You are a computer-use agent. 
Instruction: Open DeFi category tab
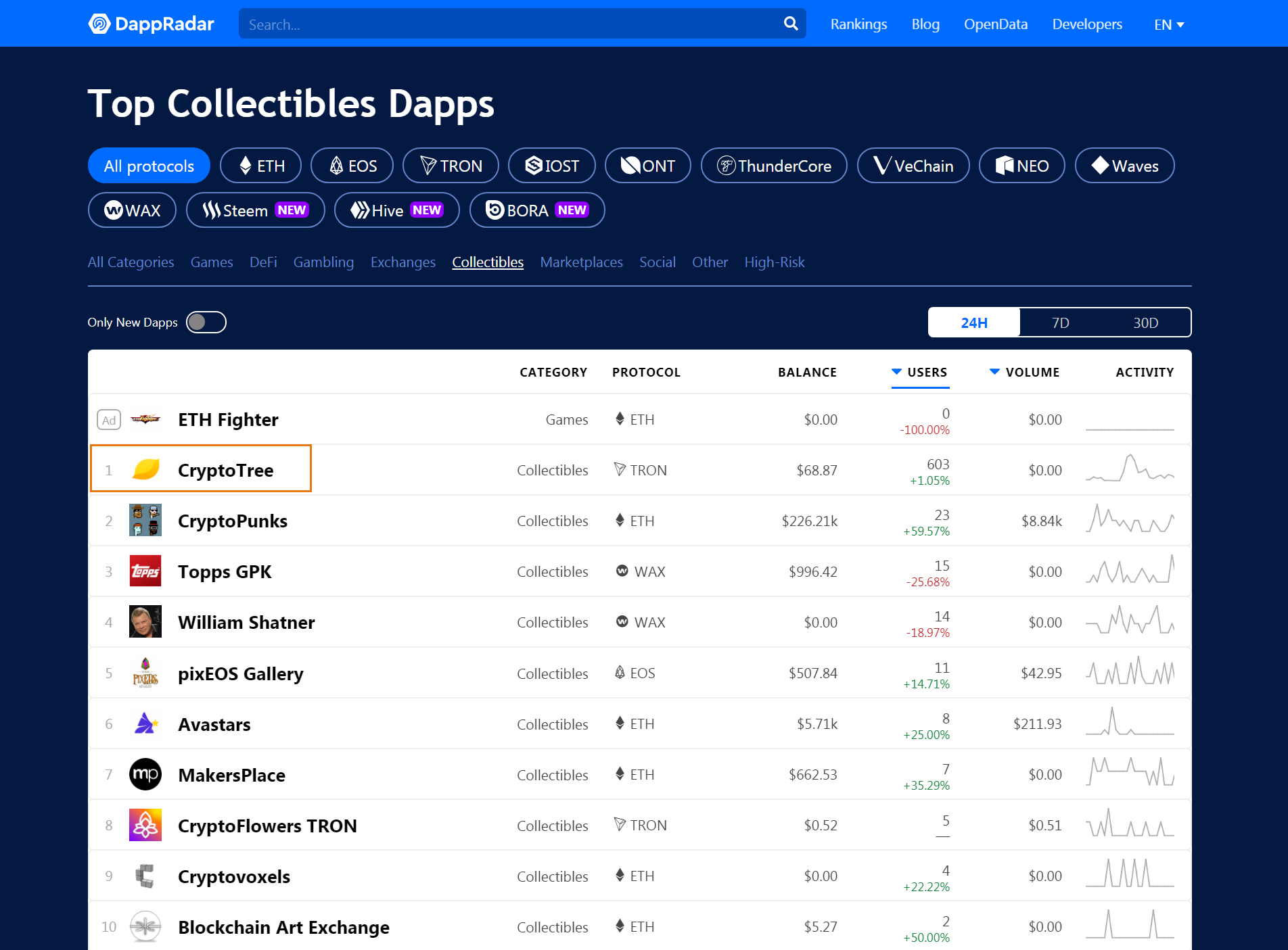point(263,262)
